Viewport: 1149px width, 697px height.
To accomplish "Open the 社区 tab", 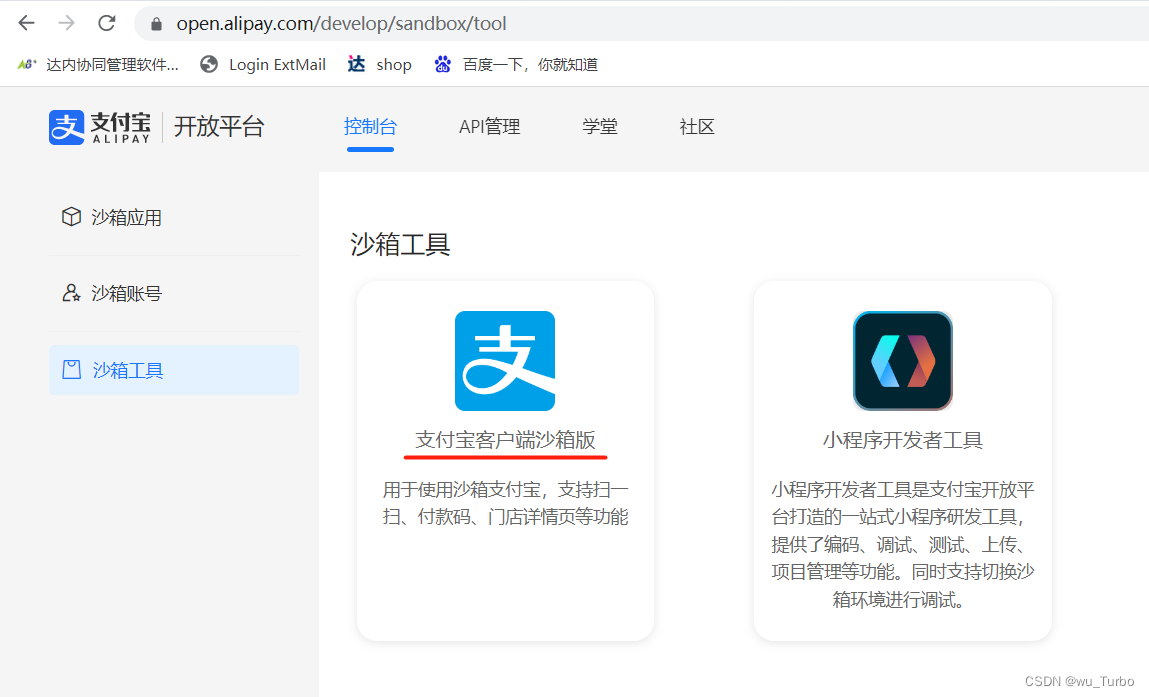I will click(697, 127).
